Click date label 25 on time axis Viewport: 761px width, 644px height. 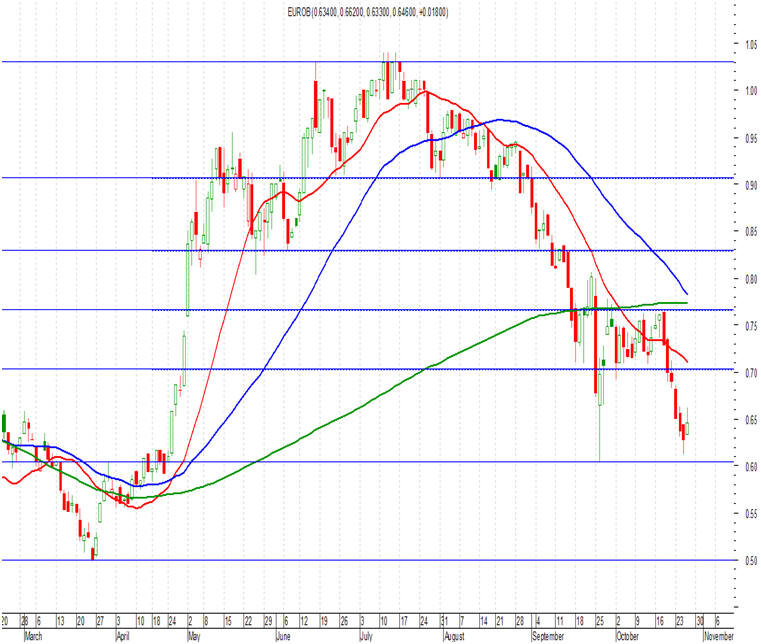click(600, 621)
